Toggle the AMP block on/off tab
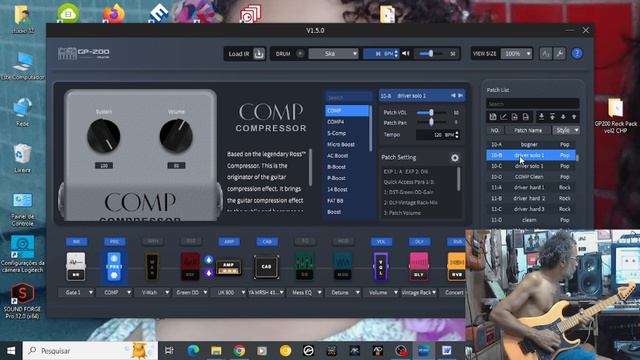This screenshot has width=640, height=360. 229,242
